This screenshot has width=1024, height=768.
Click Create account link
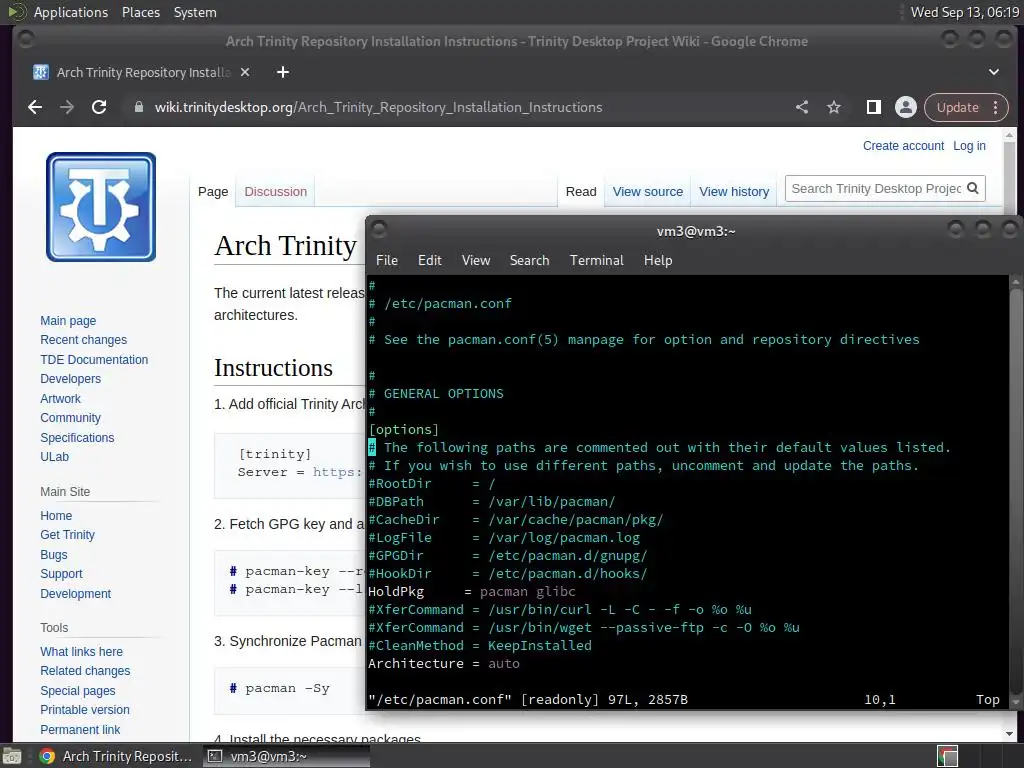[903, 146]
